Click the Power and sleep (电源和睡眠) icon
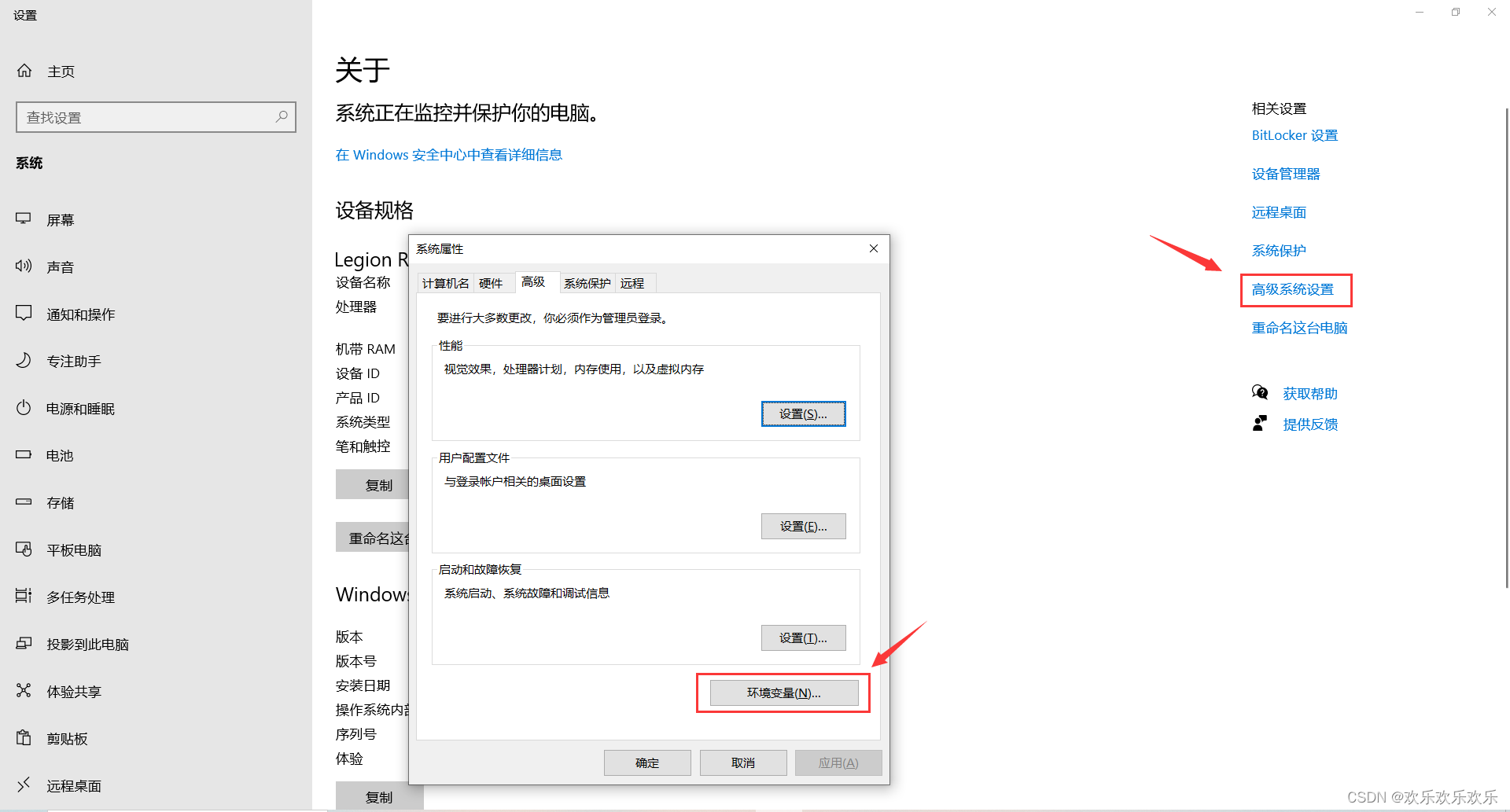Viewport: 1510px width, 812px height. click(24, 408)
